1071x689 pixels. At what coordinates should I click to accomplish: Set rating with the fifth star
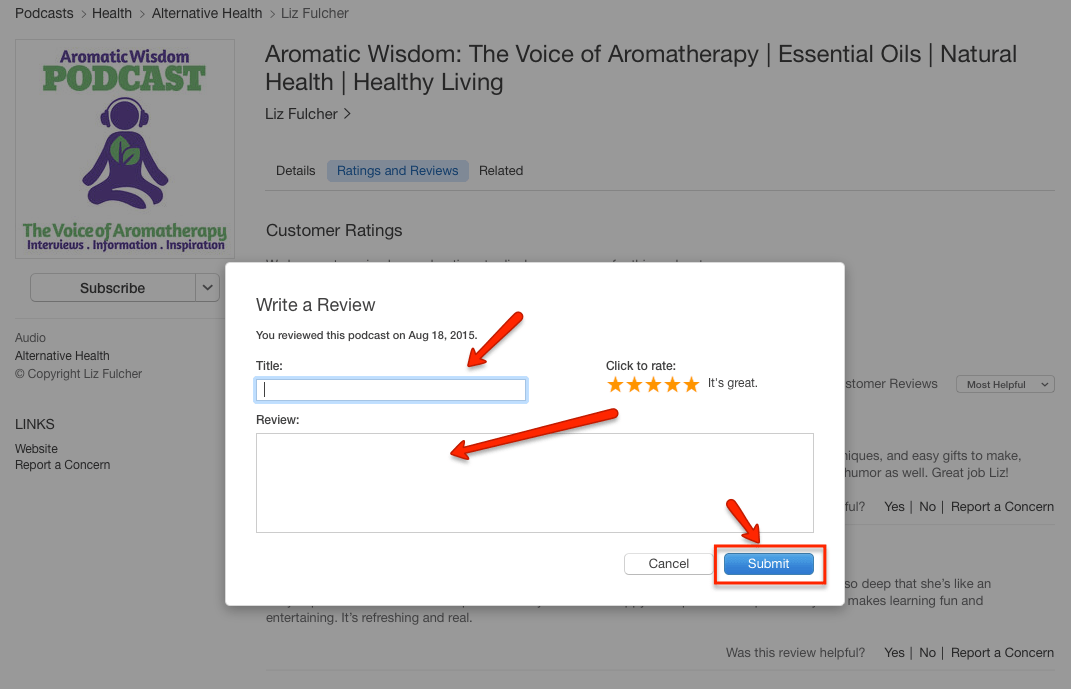(691, 384)
